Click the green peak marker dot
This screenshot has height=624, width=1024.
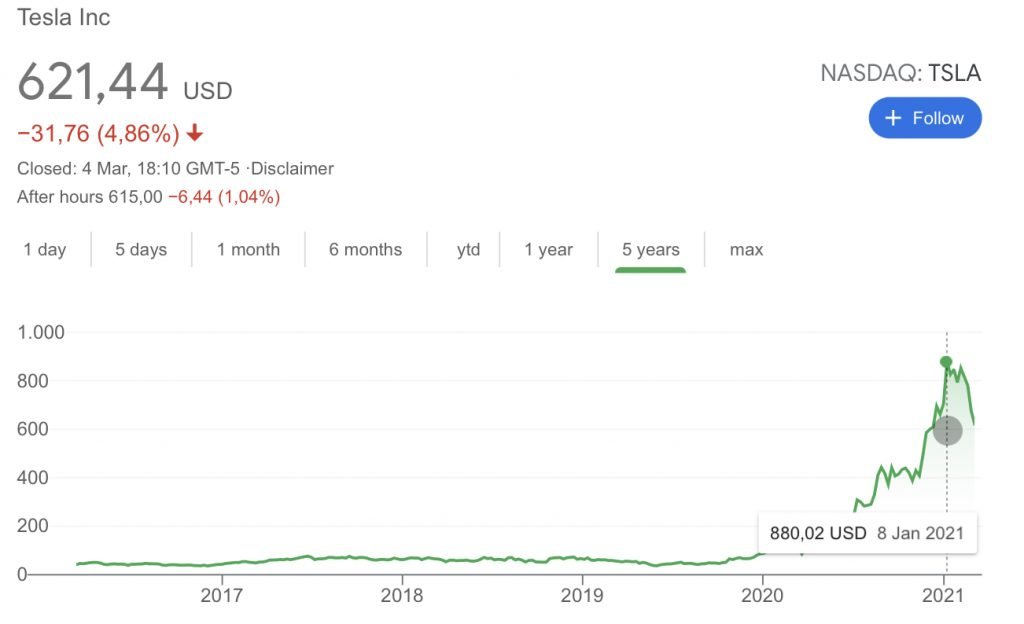click(946, 362)
